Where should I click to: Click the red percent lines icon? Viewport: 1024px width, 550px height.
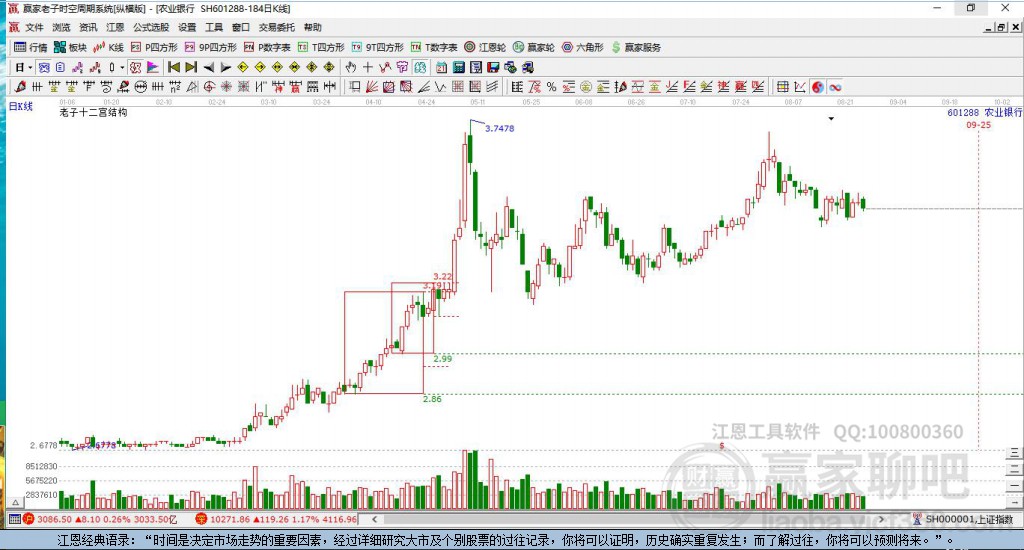click(x=569, y=87)
